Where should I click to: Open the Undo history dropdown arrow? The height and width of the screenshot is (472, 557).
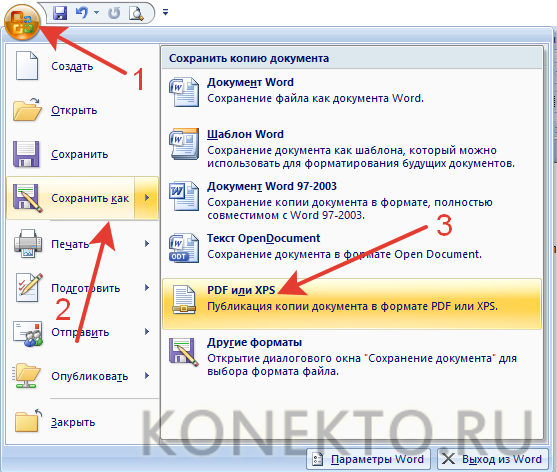pyautogui.click(x=96, y=13)
